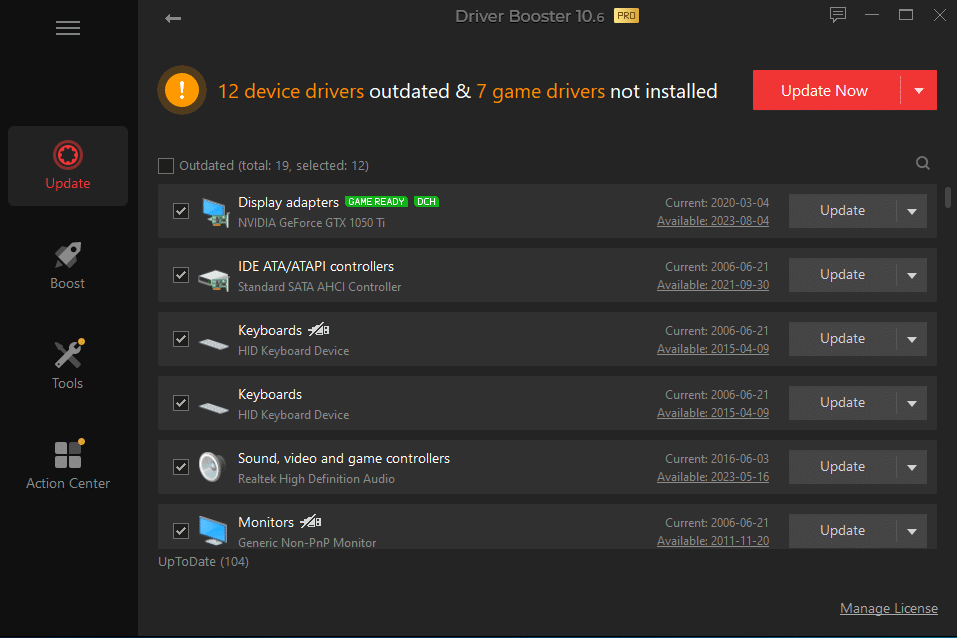Click the UpToDate (104) section label

coord(203,562)
